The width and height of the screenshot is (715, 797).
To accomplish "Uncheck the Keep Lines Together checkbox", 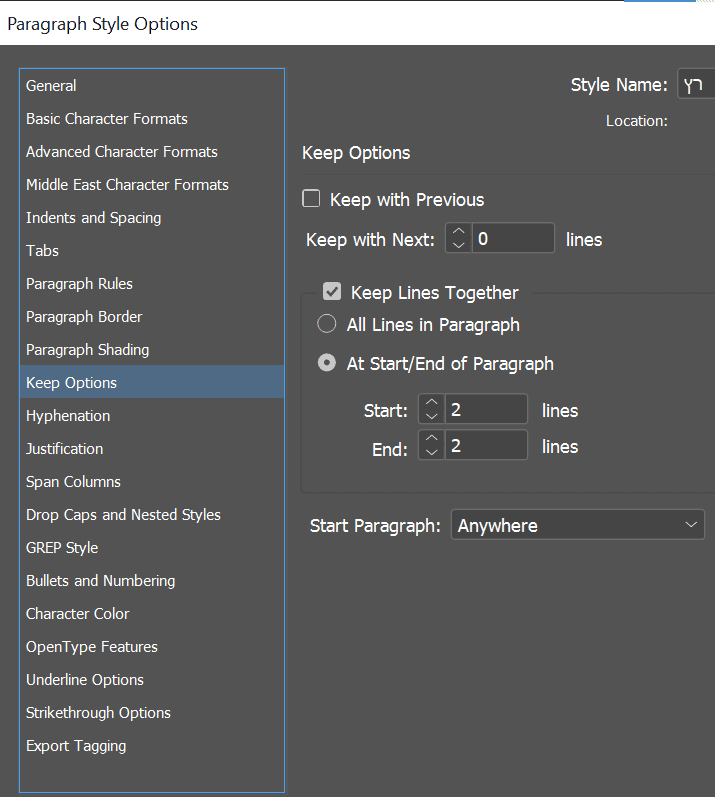I will point(333,292).
